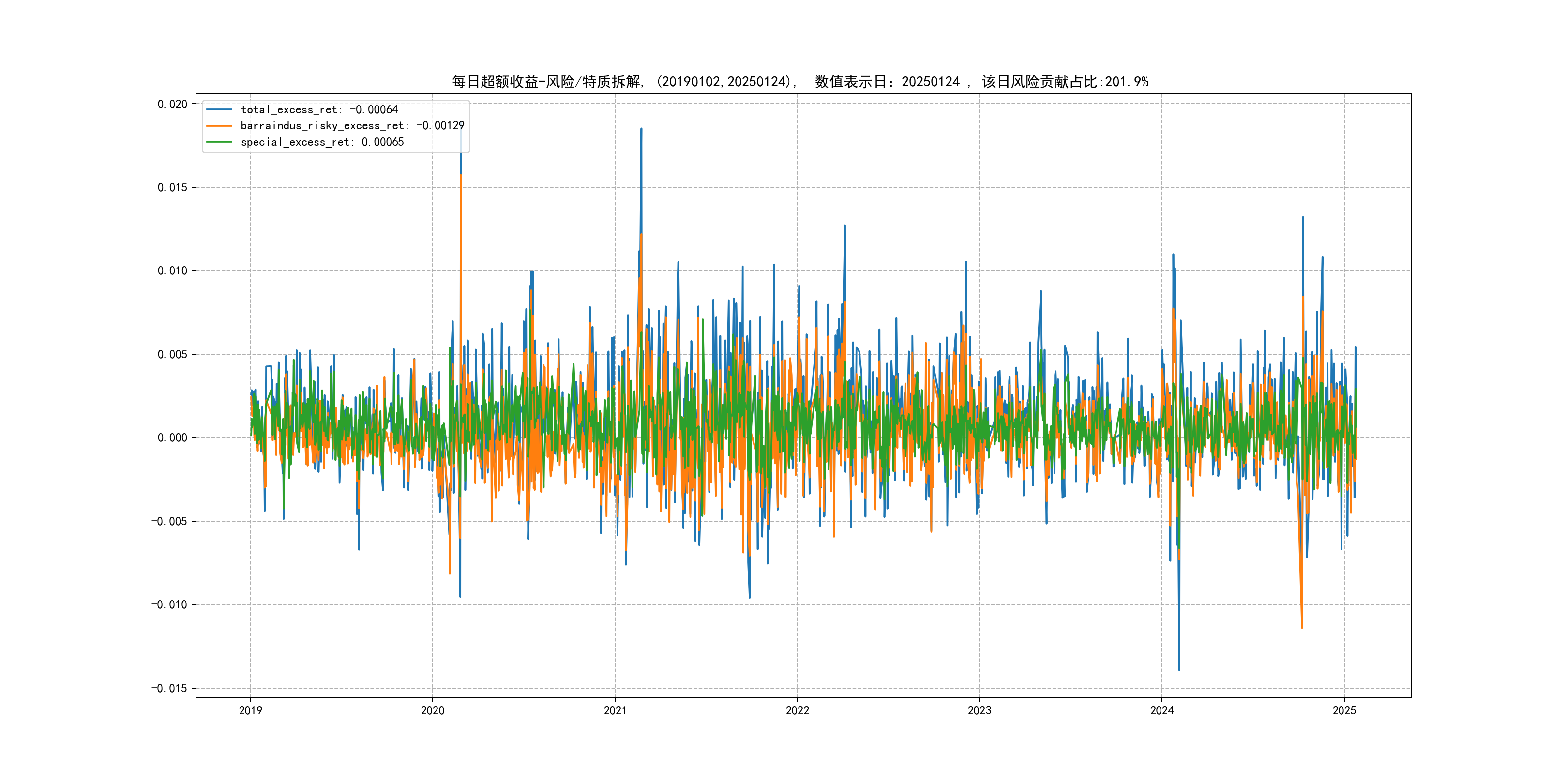Click the 2019 x-axis tick label
The width and height of the screenshot is (1568, 784).
[x=250, y=710]
